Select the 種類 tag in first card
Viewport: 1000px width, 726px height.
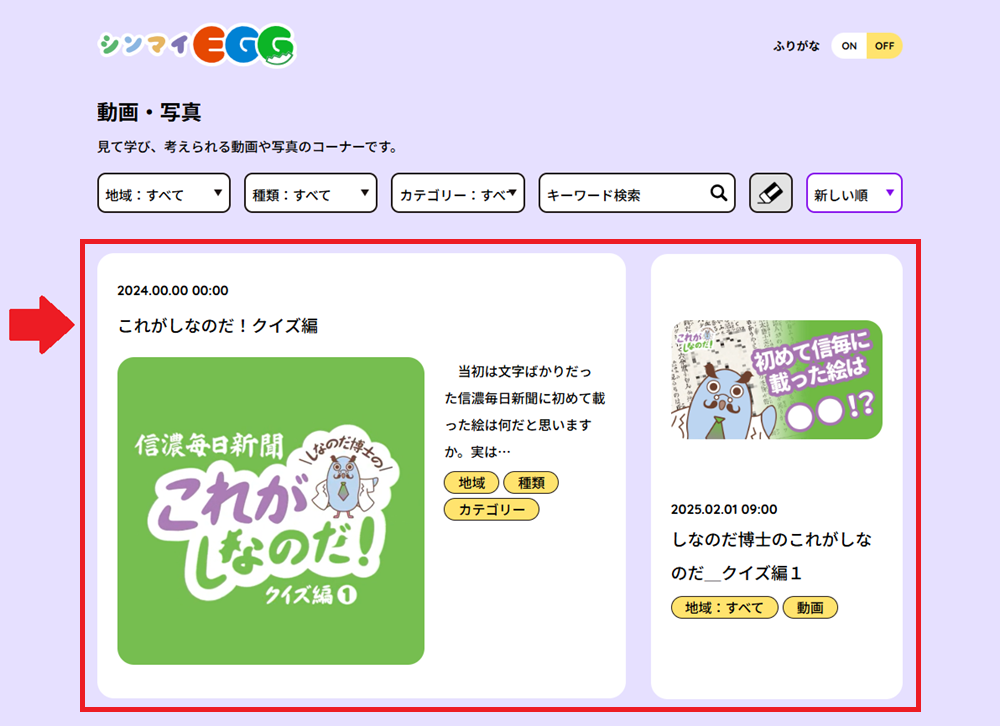point(531,483)
